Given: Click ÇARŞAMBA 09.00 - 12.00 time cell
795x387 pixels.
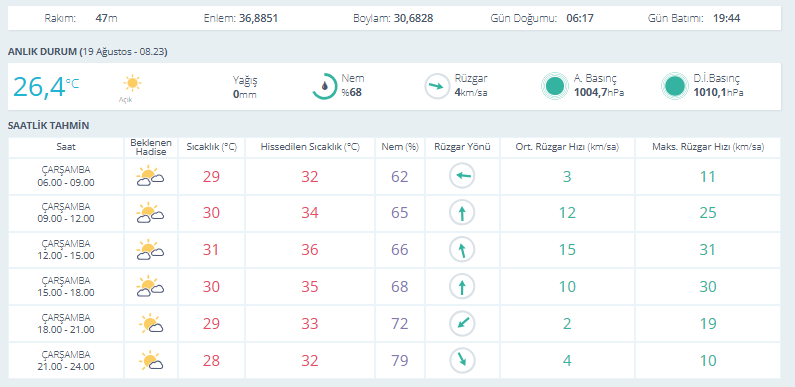Looking at the screenshot, I should [x=66, y=213].
